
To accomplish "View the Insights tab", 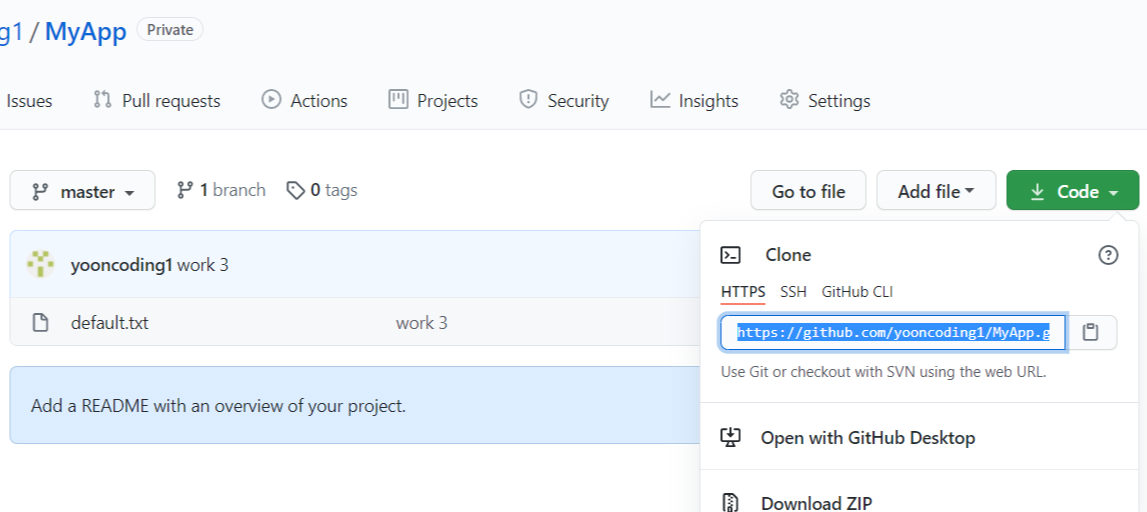I will (x=694, y=100).
